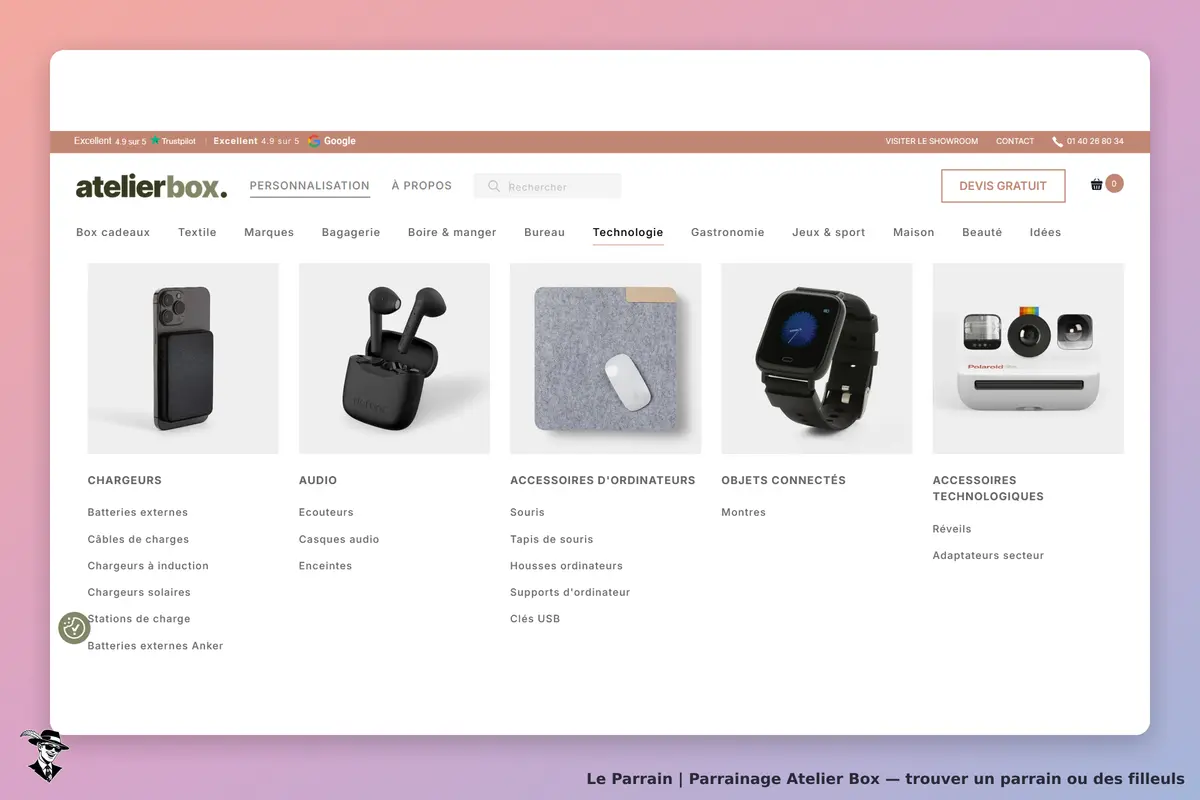Open the Chargeurs phone battery image
The height and width of the screenshot is (800, 1200).
(183, 359)
